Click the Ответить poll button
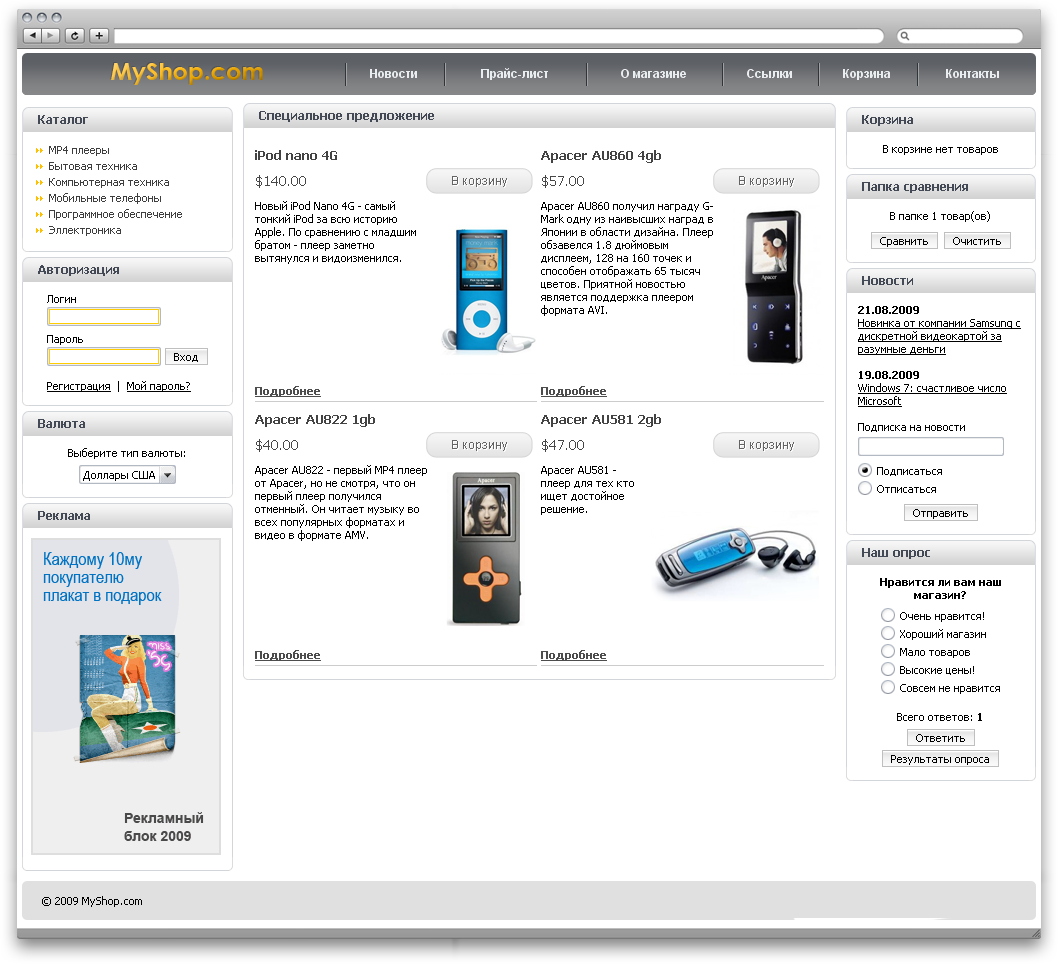 (x=941, y=738)
